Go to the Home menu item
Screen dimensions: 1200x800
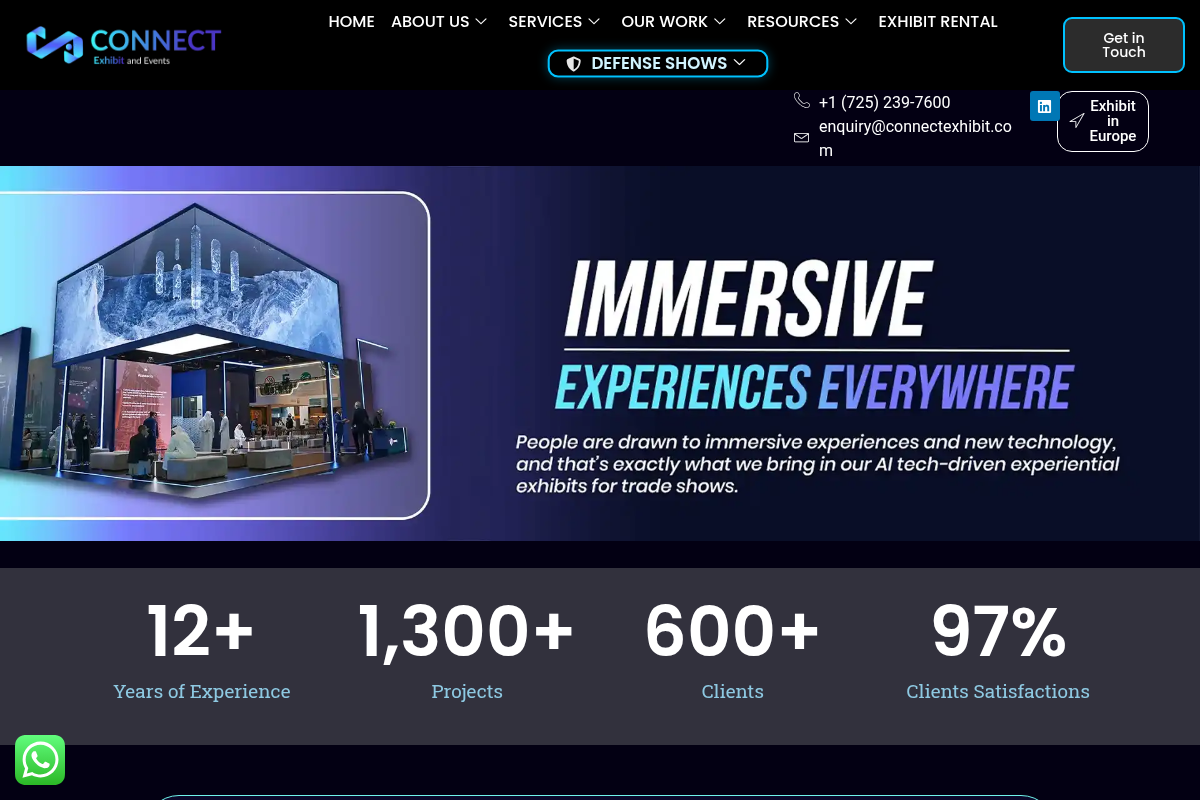351,22
